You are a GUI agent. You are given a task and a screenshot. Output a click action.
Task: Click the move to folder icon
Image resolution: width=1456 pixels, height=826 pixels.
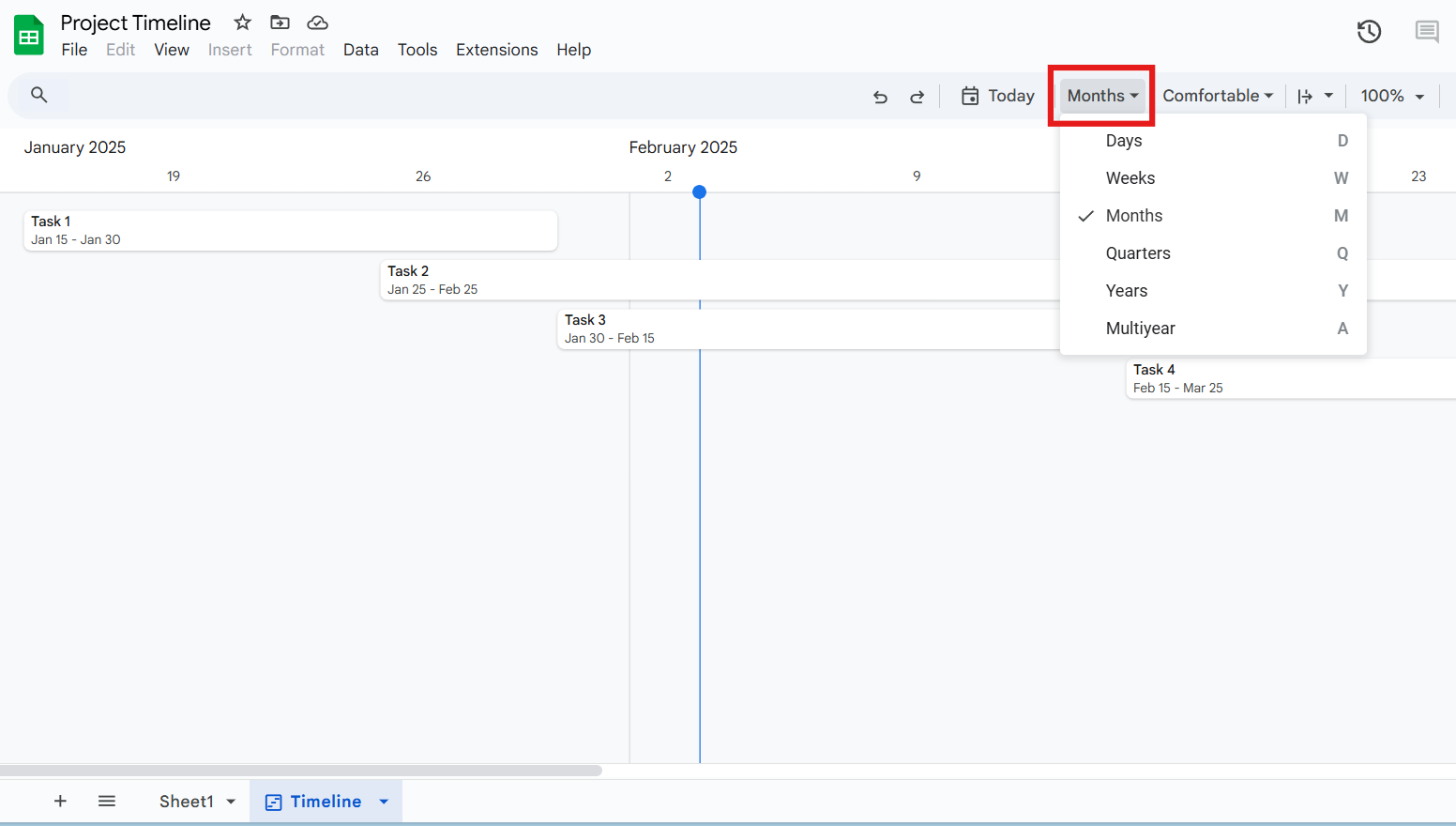(x=280, y=23)
